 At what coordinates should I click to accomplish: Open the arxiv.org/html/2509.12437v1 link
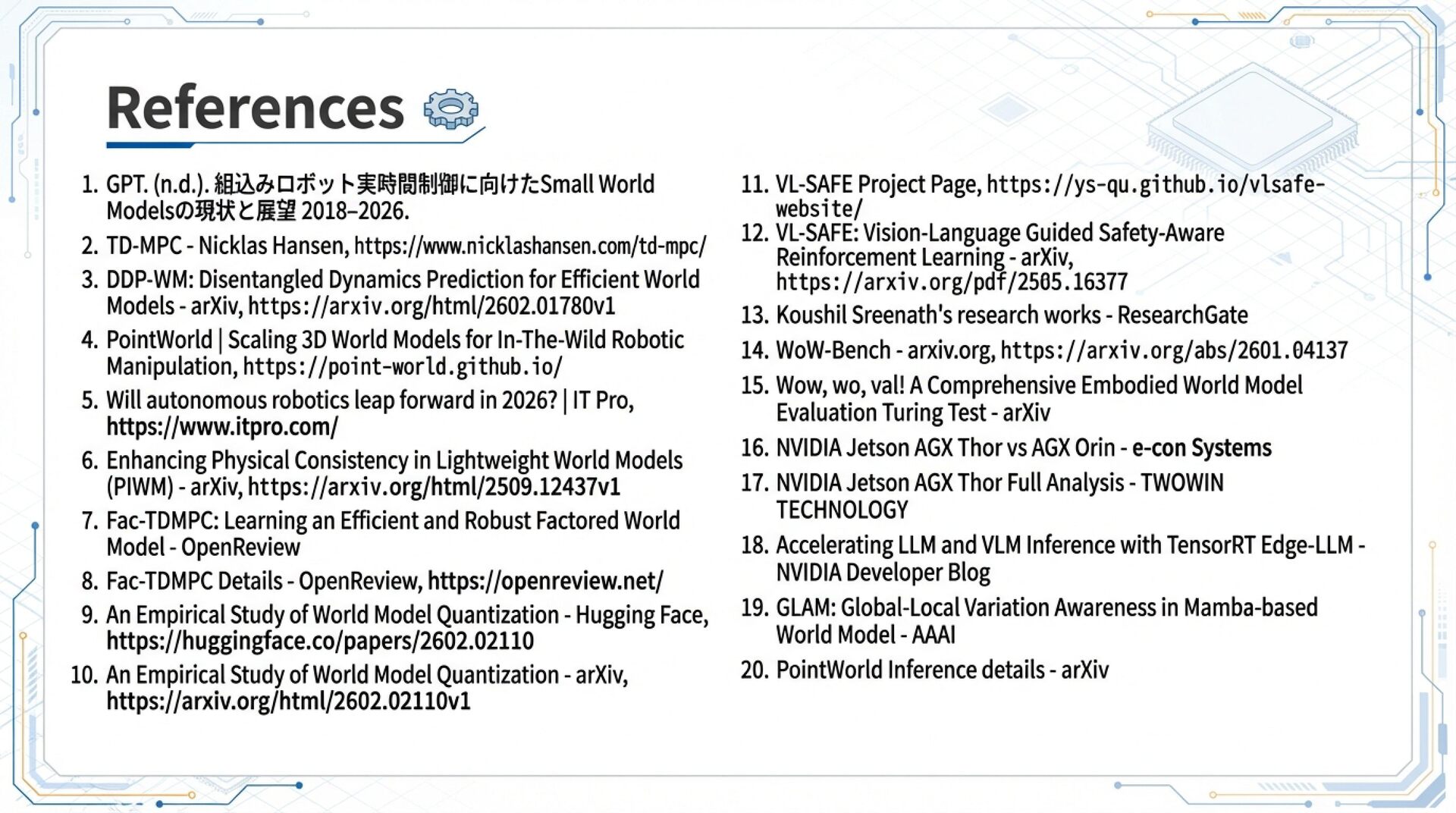click(x=434, y=487)
